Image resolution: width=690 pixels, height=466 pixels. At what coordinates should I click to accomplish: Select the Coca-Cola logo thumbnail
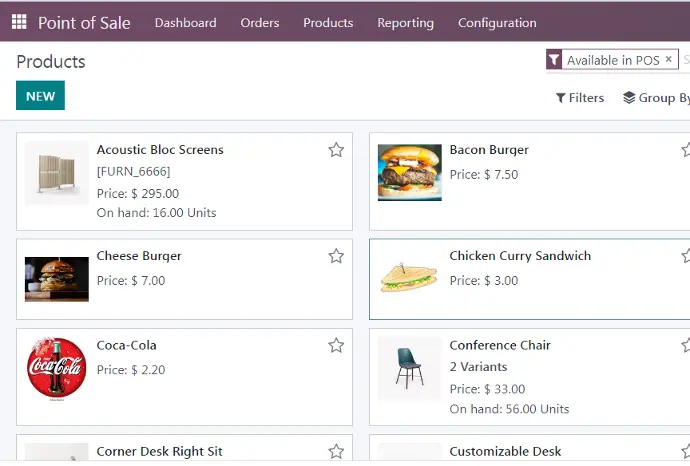tap(56, 369)
